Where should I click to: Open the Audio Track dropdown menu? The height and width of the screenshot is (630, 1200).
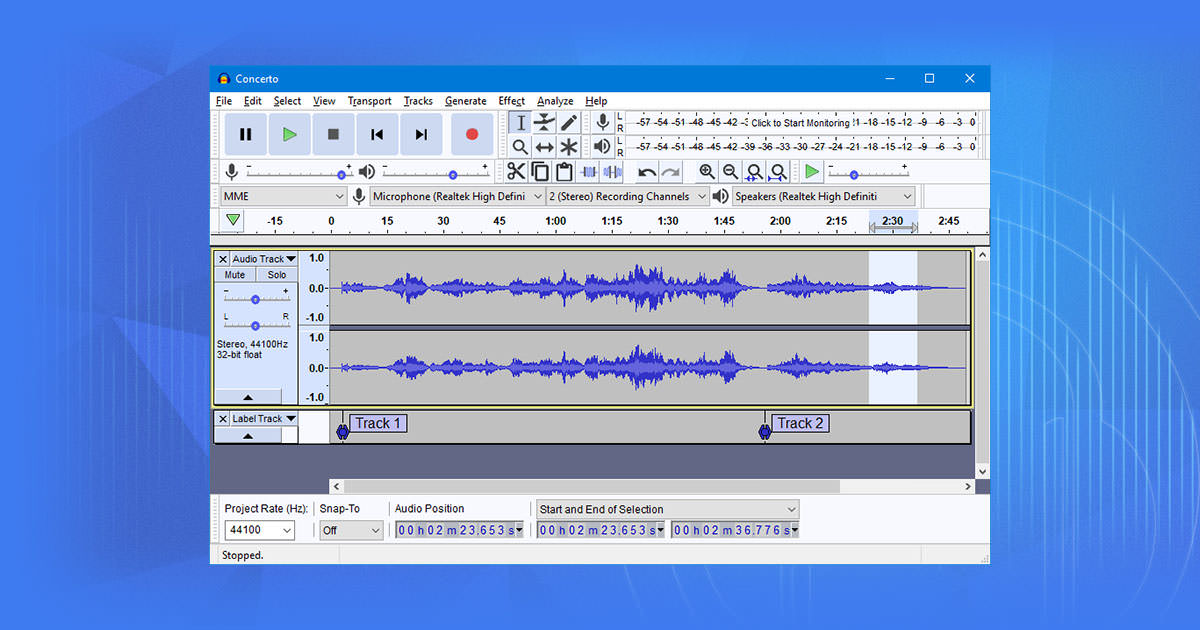point(264,259)
